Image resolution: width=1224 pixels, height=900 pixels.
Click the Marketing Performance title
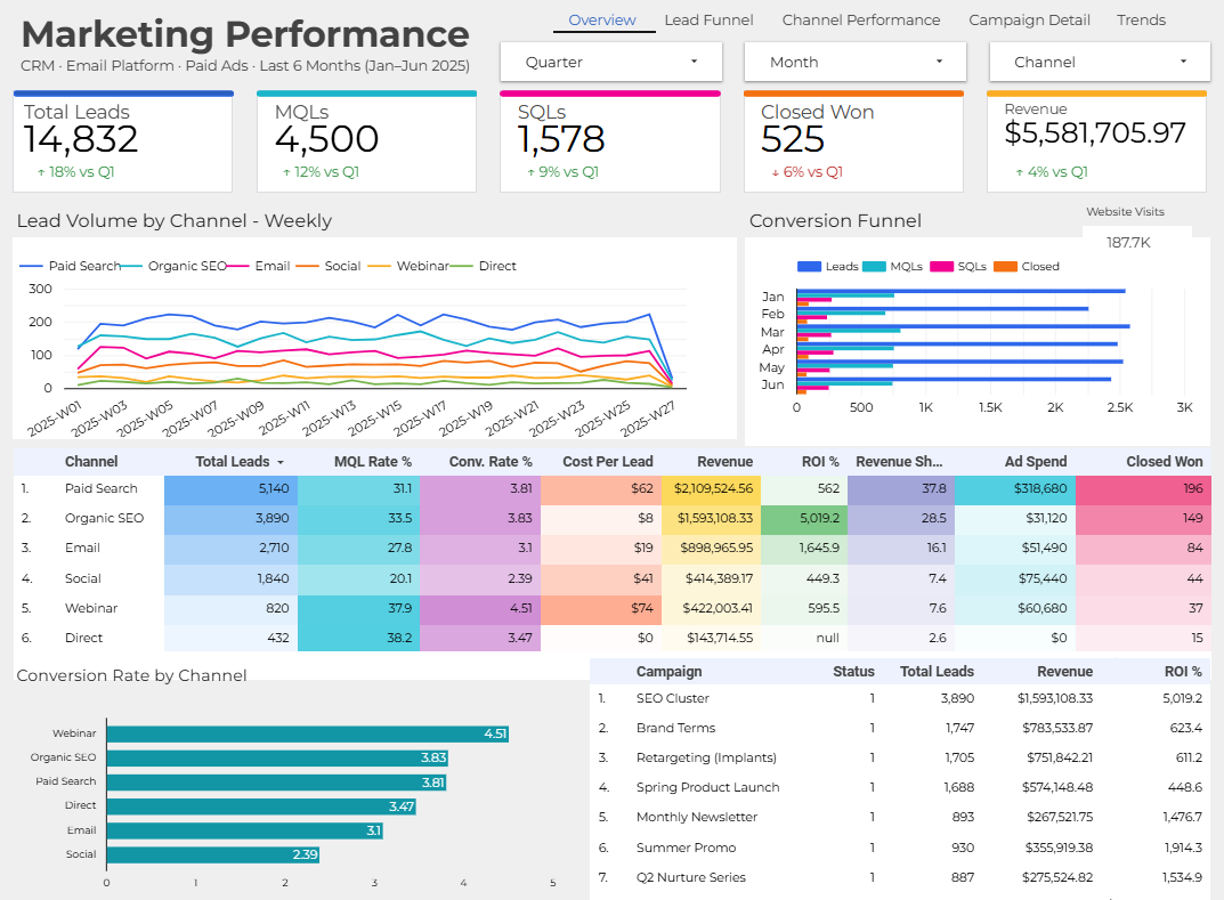pyautogui.click(x=245, y=34)
